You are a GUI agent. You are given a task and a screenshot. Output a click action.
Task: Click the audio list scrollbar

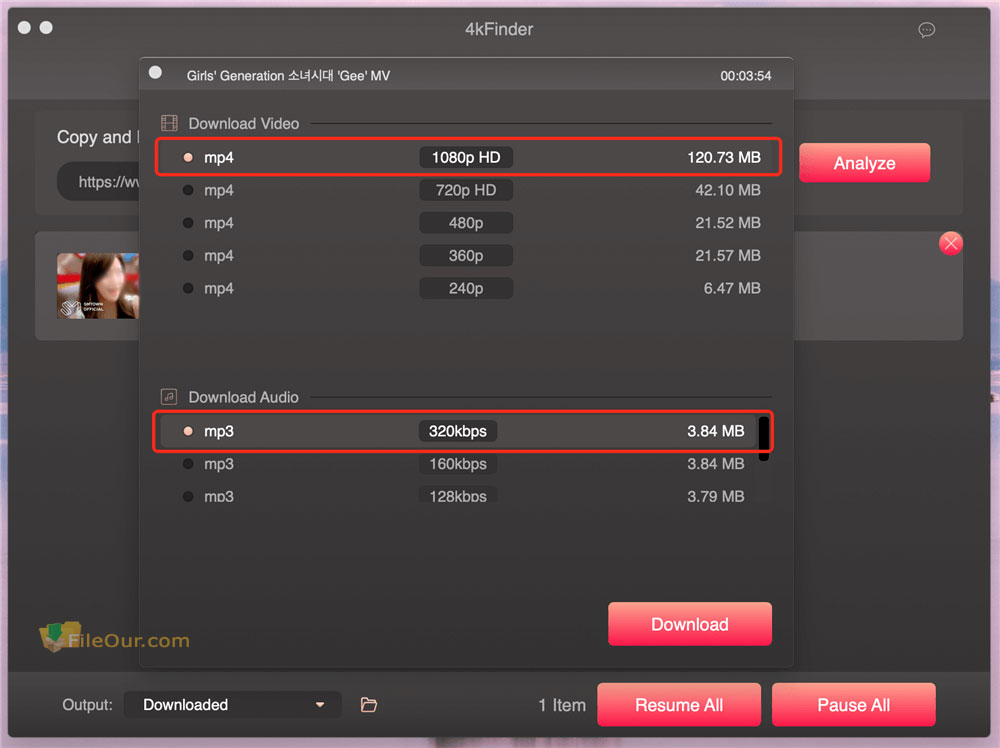[763, 437]
